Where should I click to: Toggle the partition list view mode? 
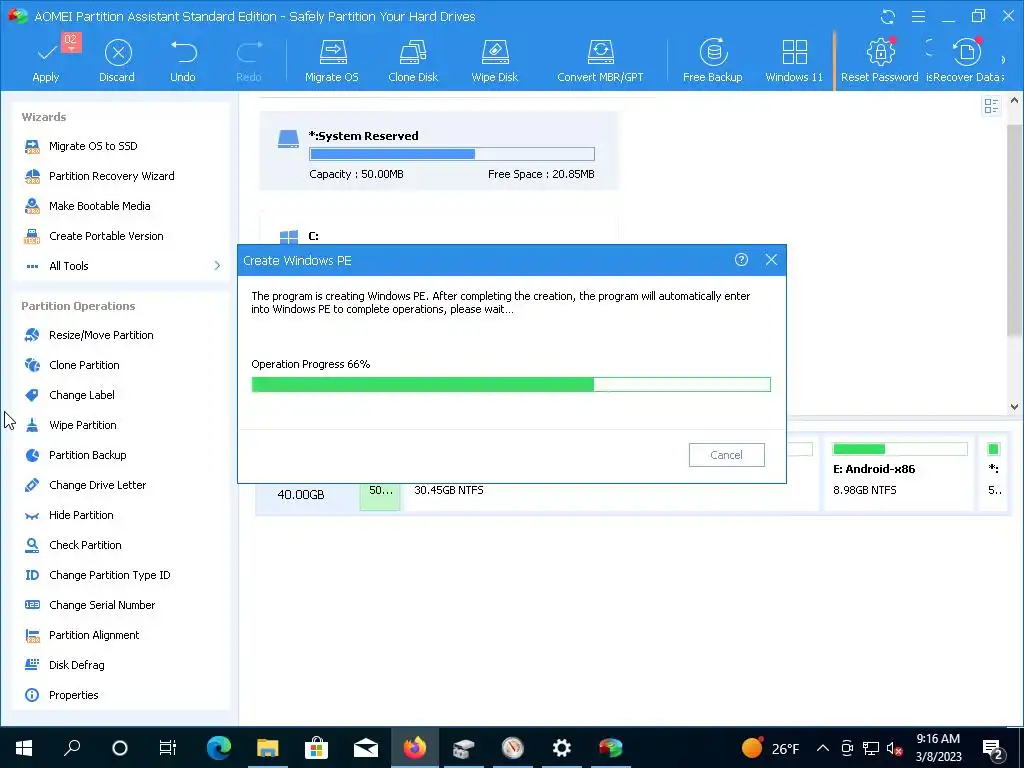[991, 106]
